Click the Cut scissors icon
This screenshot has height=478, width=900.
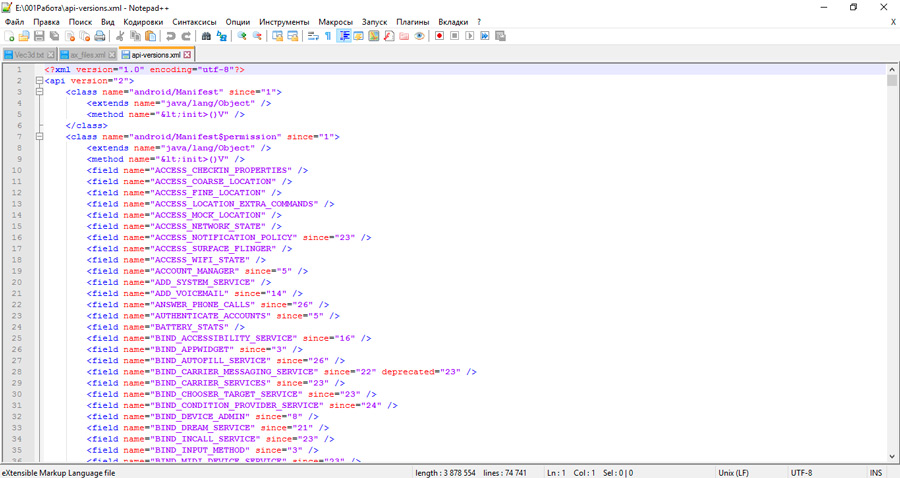tap(120, 36)
